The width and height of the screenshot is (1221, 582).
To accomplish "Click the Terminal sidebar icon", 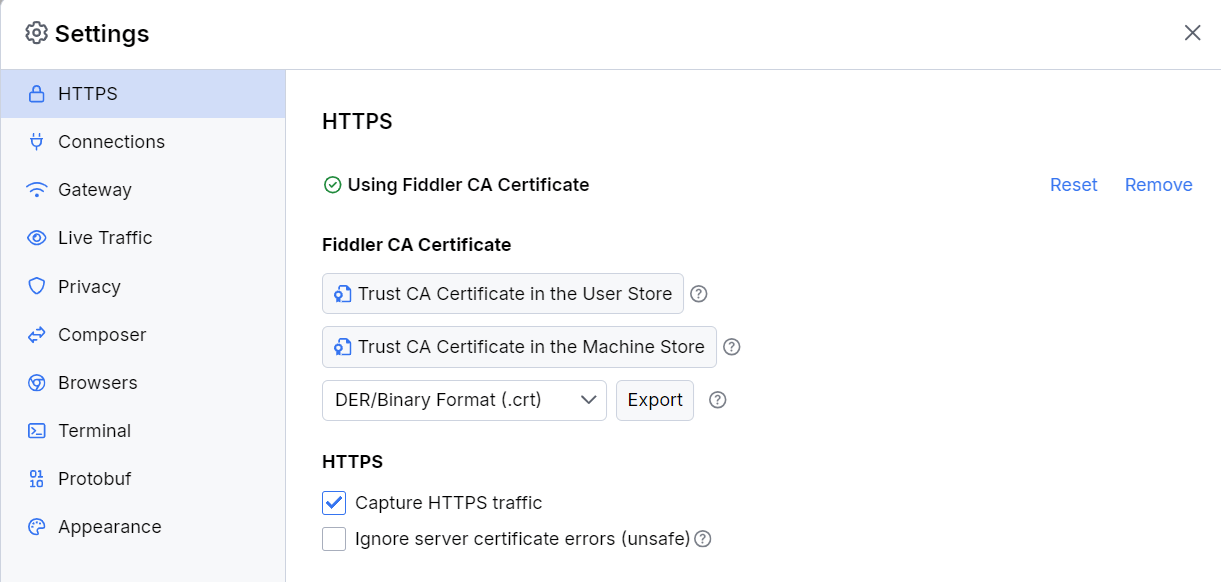I will pos(37,430).
